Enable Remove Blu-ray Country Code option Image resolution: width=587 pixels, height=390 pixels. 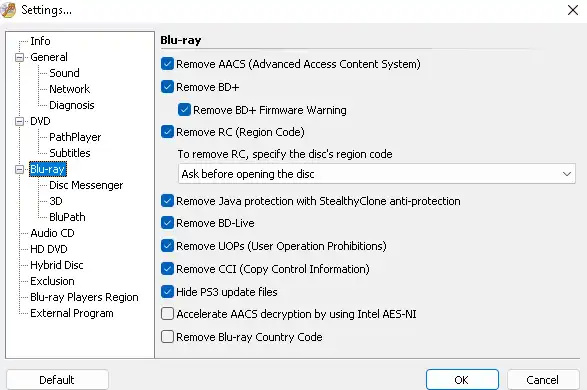click(x=167, y=337)
